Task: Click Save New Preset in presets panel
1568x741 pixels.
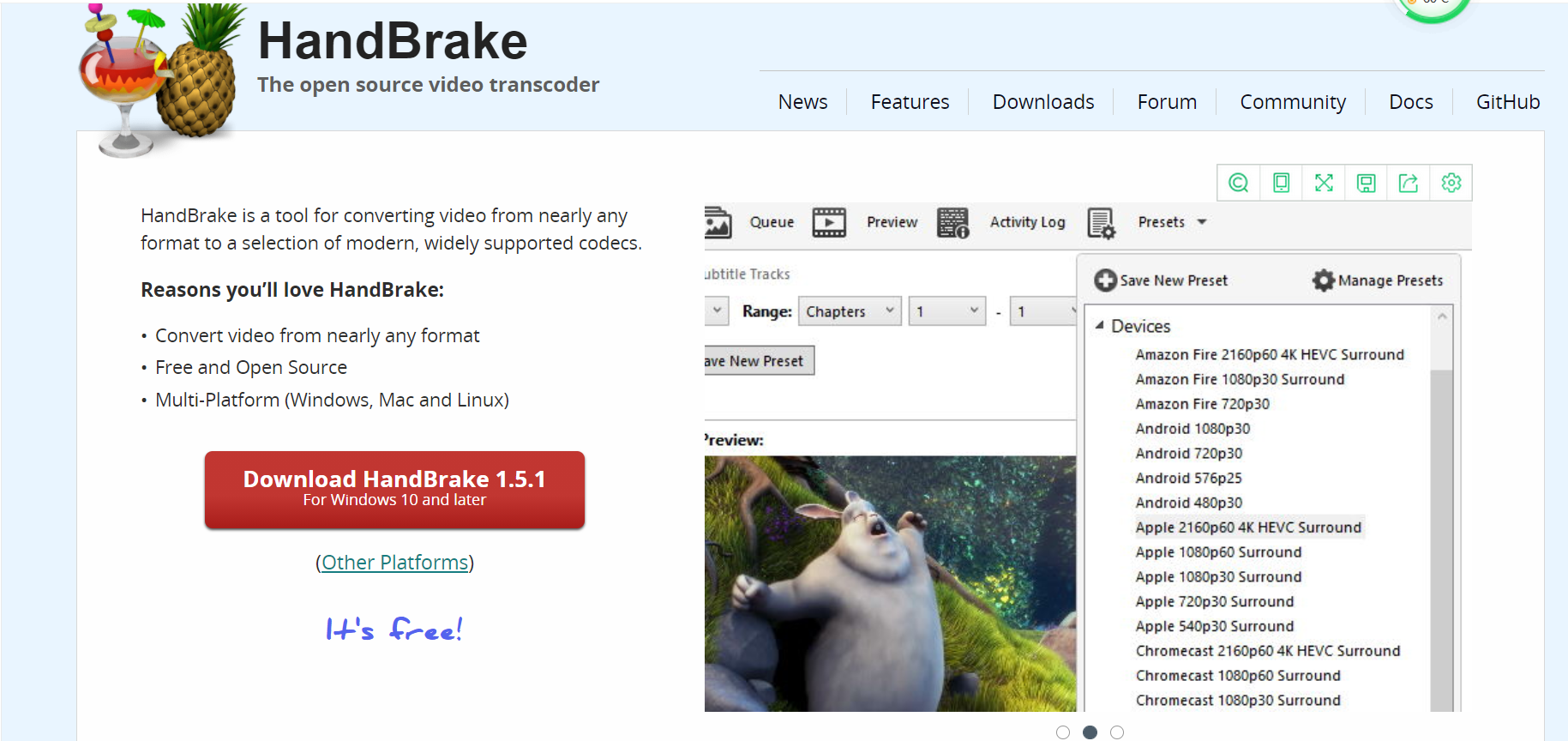Action: (x=1174, y=280)
